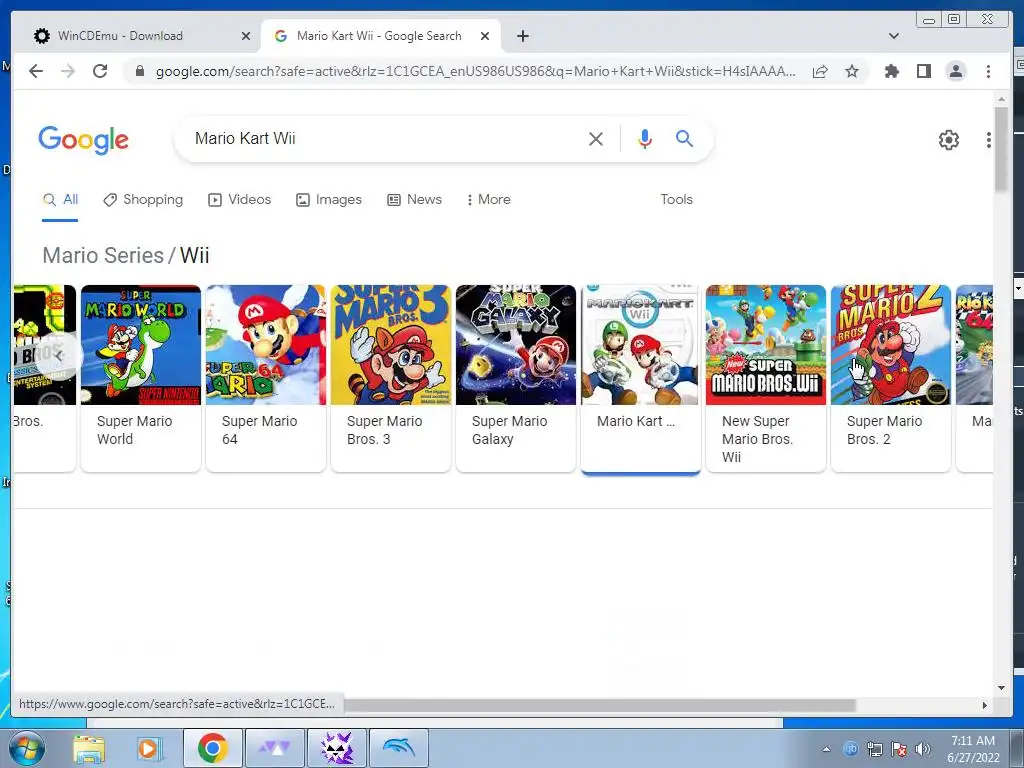Go back to the previous page
This screenshot has width=1024, height=768.
click(x=36, y=71)
